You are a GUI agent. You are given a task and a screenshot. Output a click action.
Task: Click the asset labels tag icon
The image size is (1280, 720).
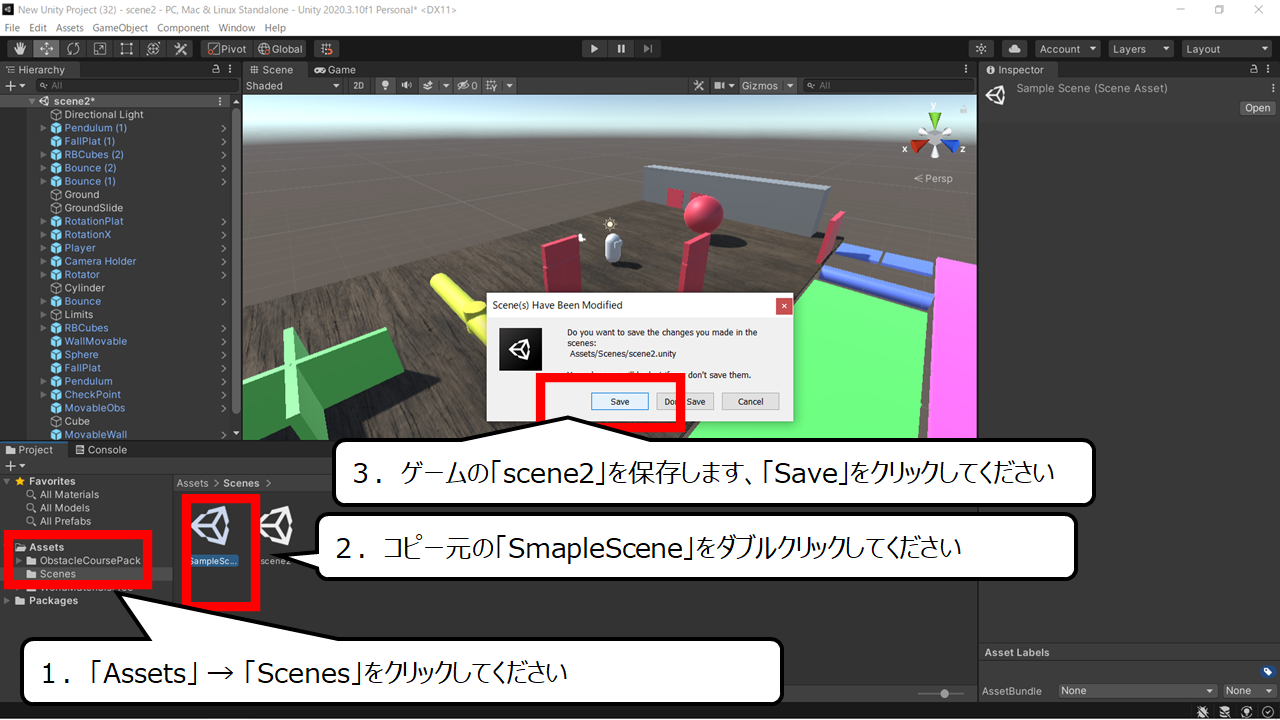(1267, 672)
